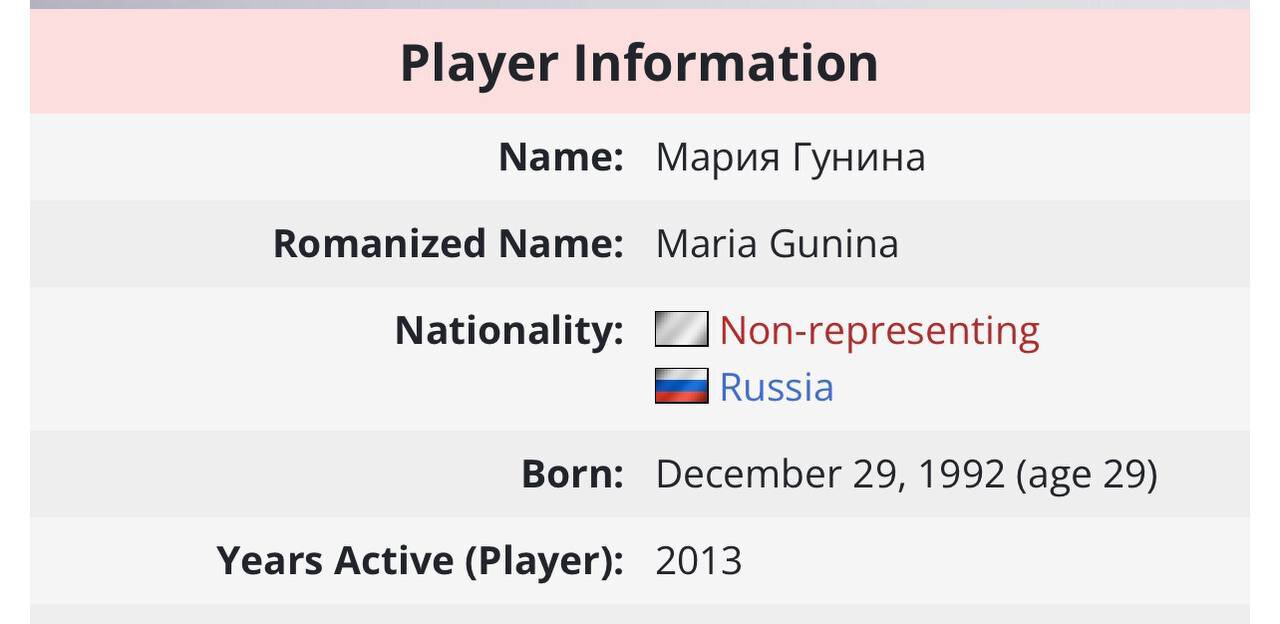Click the Russian tricolor flag icon
Viewport: 1280px width, 624px height.
pos(681,386)
